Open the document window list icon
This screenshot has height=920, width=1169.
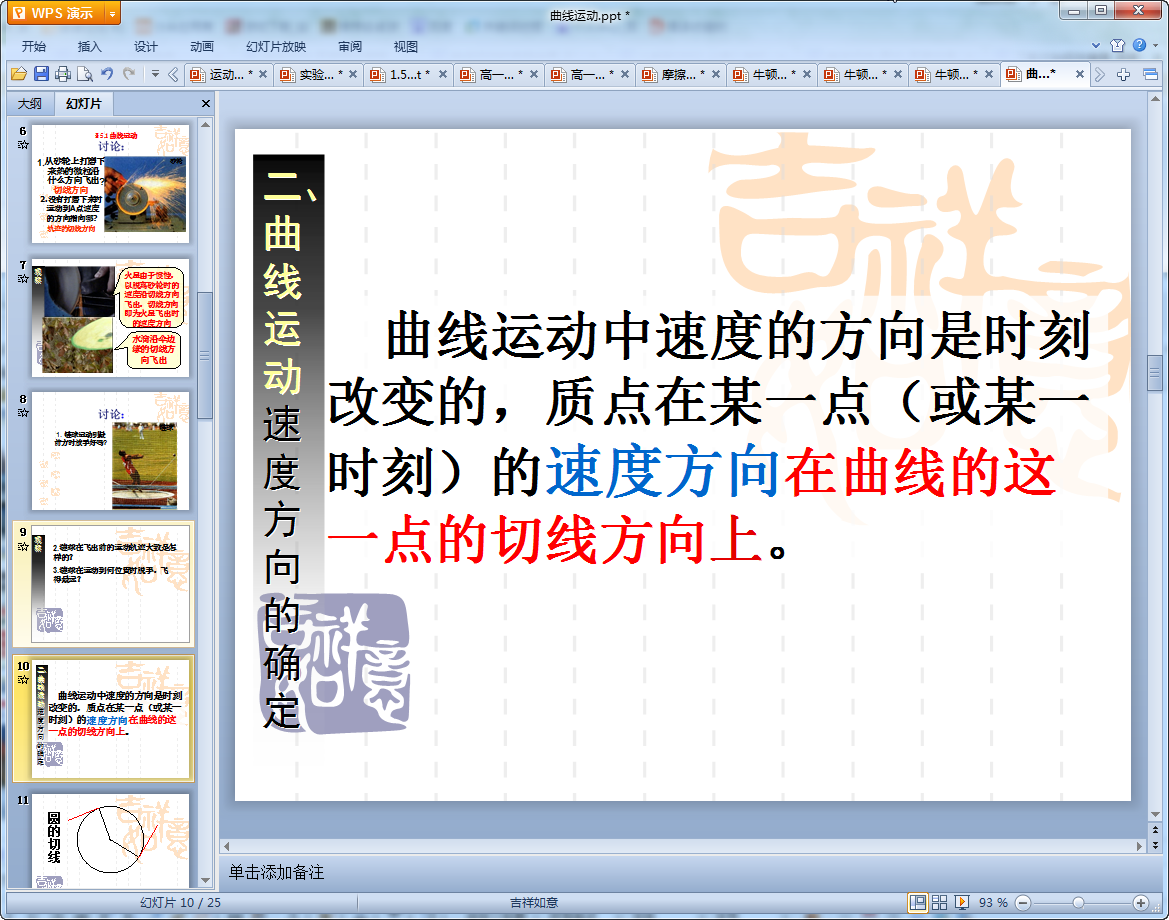[x=1150, y=75]
